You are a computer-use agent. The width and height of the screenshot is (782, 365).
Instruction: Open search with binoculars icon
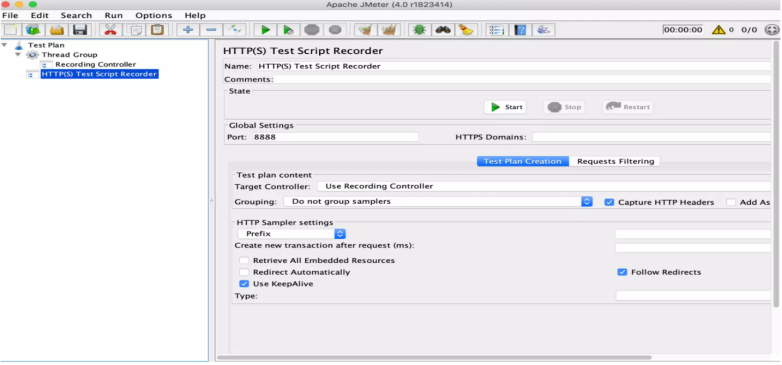(x=443, y=30)
